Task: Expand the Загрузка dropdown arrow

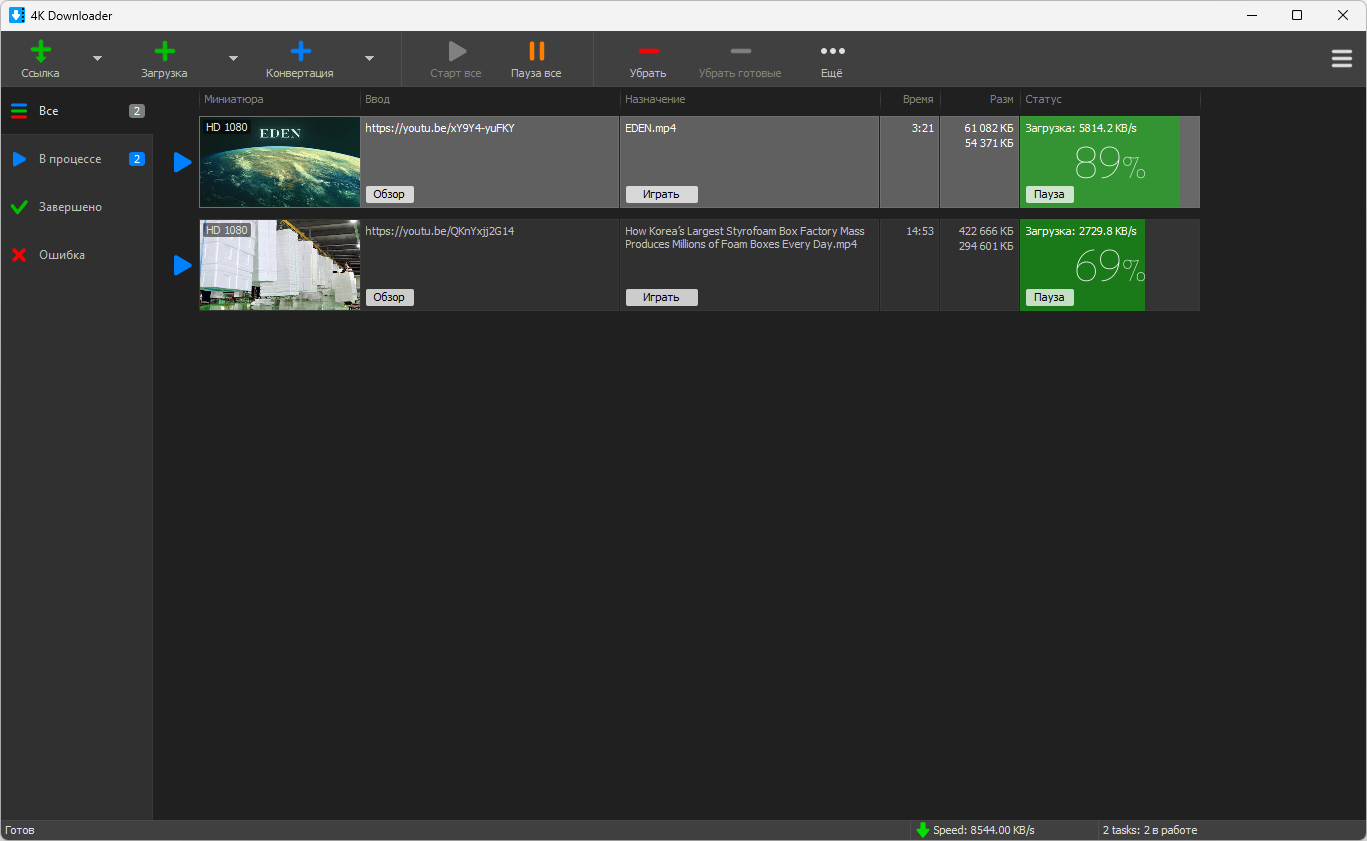Action: tap(233, 58)
